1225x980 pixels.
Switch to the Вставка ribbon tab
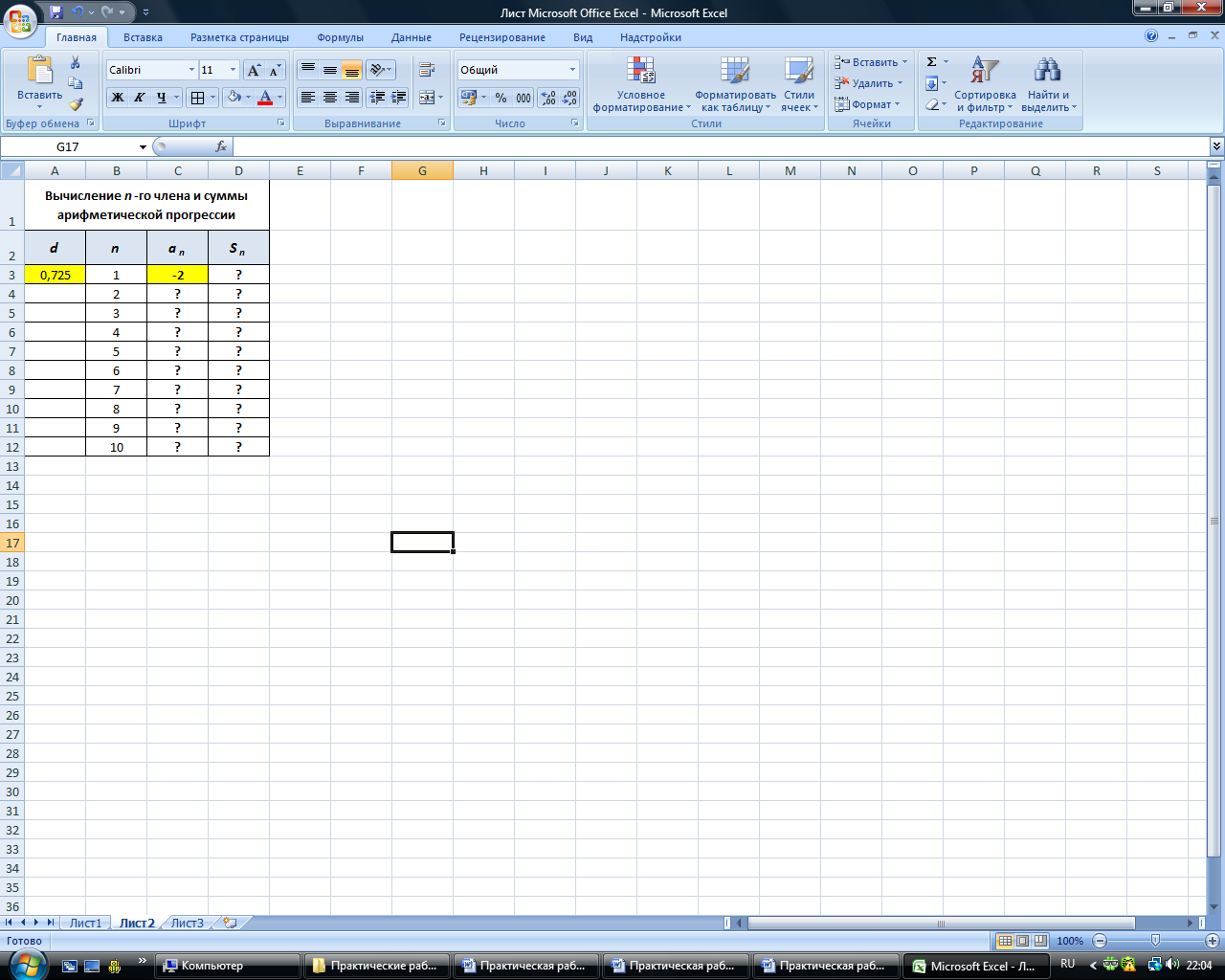click(x=143, y=37)
